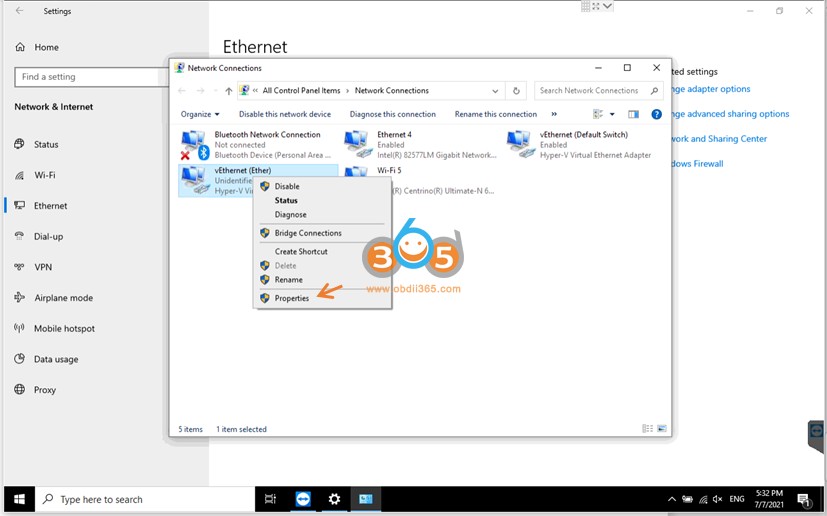Select the vEthernet (Default Switch) adapter icon

521,144
